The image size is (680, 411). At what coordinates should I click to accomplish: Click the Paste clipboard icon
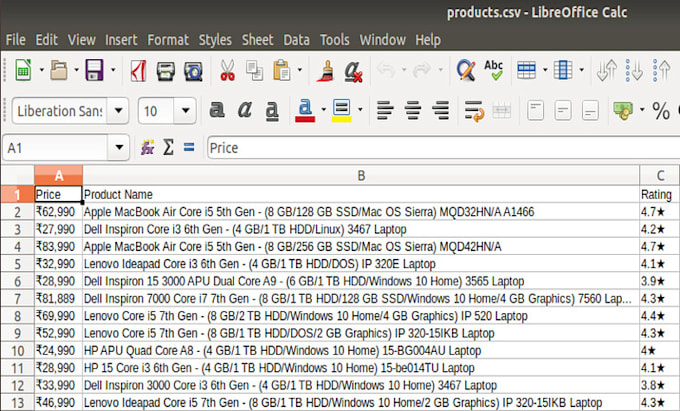point(281,70)
